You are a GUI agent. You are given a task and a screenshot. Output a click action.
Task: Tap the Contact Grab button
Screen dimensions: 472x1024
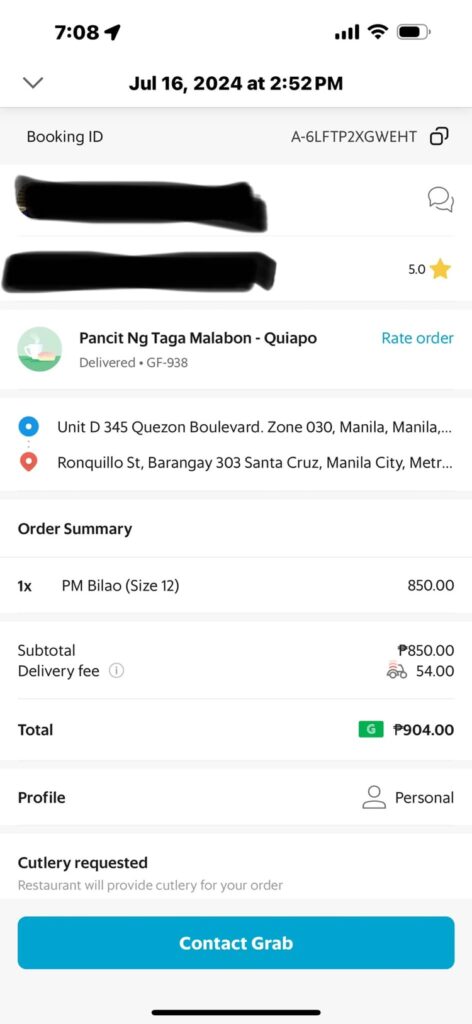point(236,942)
